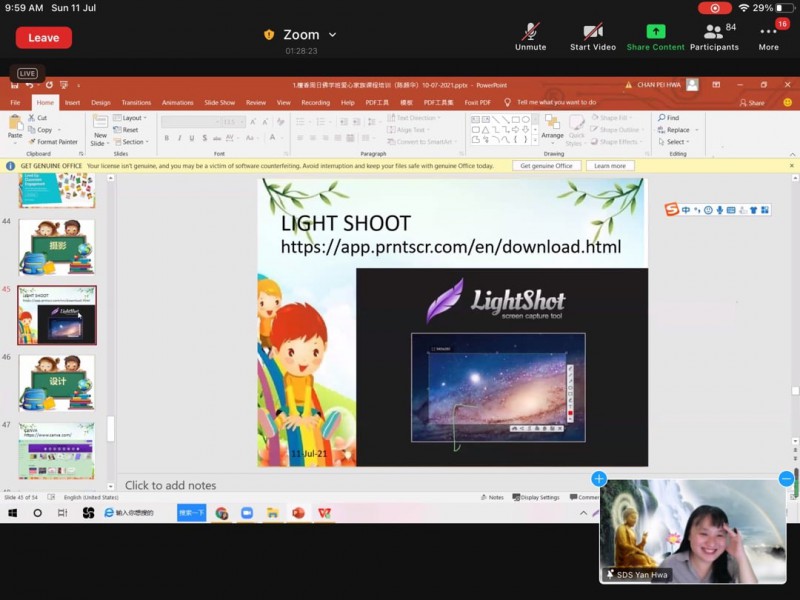Expand the Layout dropdown in Slides group
This screenshot has height=600, width=800.
pyautogui.click(x=132, y=118)
